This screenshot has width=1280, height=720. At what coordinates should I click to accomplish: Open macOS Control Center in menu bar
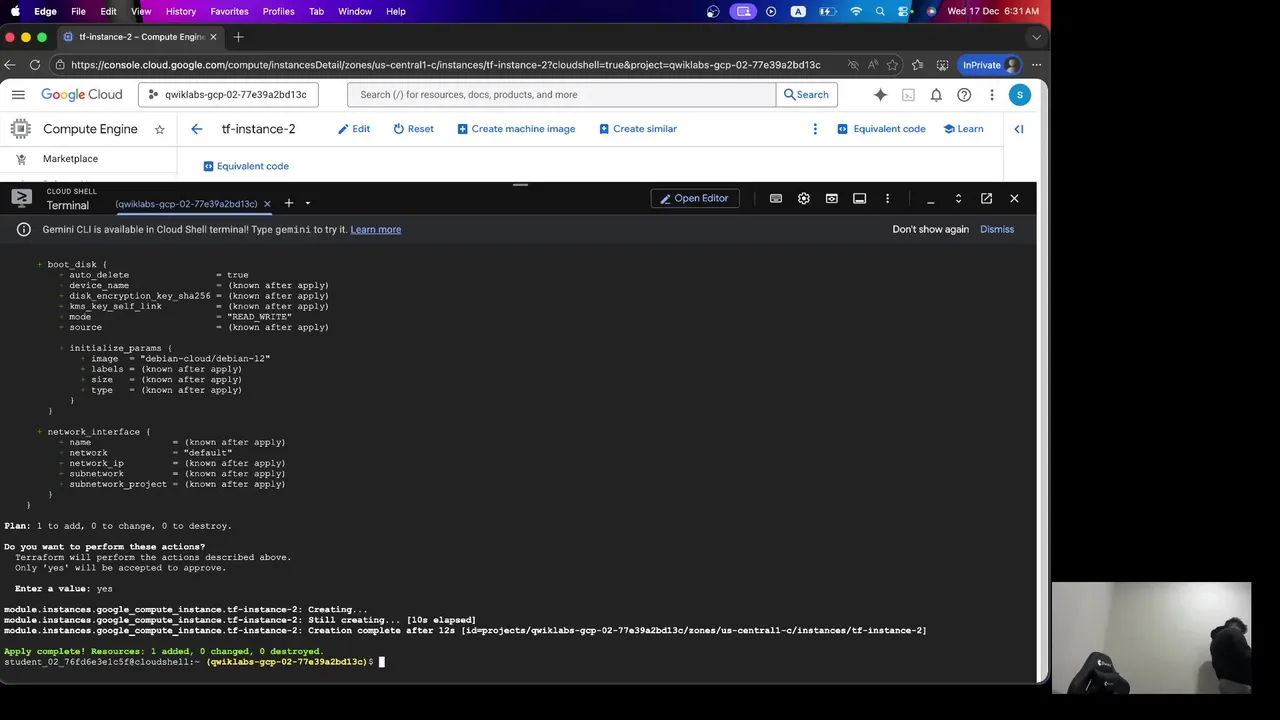(904, 11)
